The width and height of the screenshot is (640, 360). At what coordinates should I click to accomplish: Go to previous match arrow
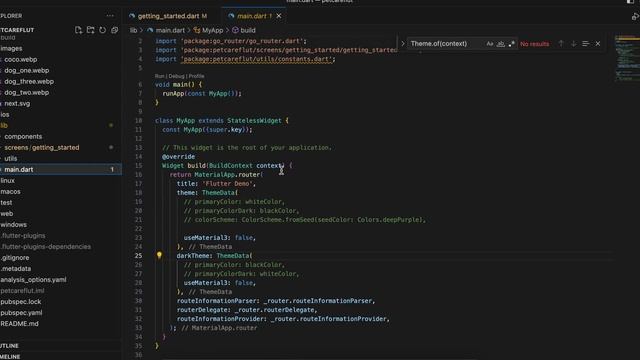click(561, 43)
